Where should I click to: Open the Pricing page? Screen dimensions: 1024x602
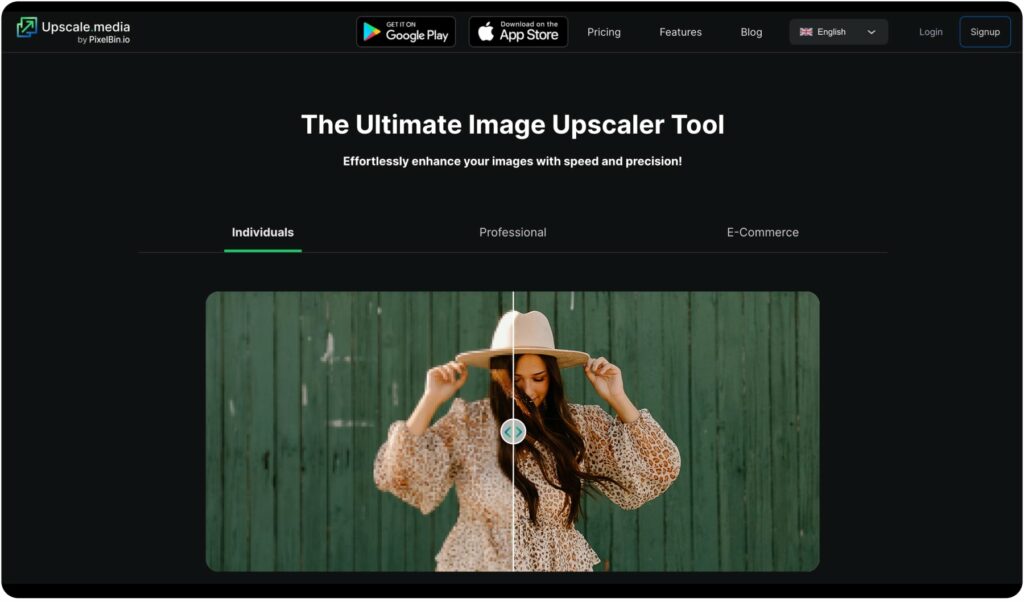604,32
